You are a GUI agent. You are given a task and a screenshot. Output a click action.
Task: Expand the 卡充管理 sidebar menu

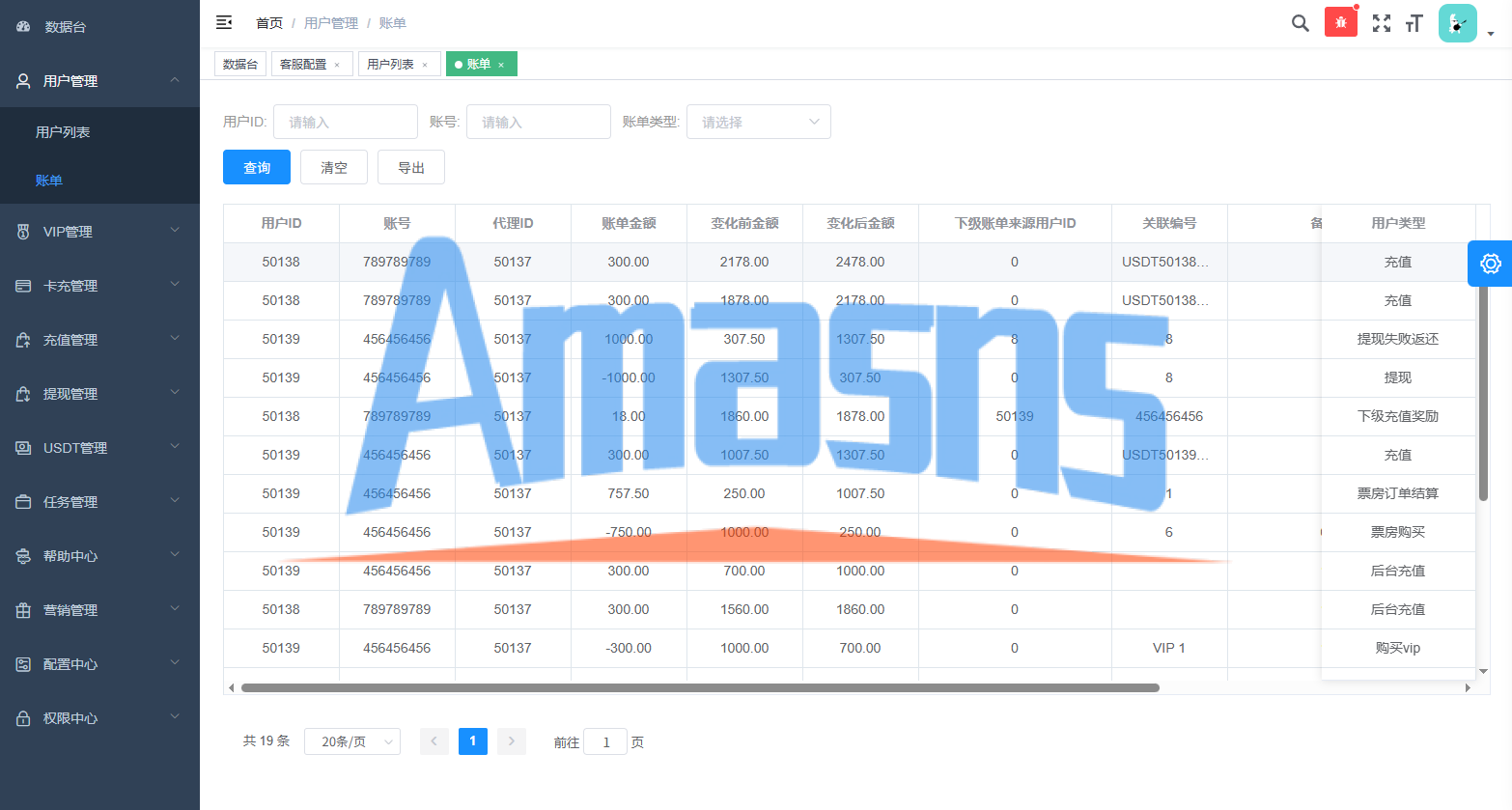(100, 286)
